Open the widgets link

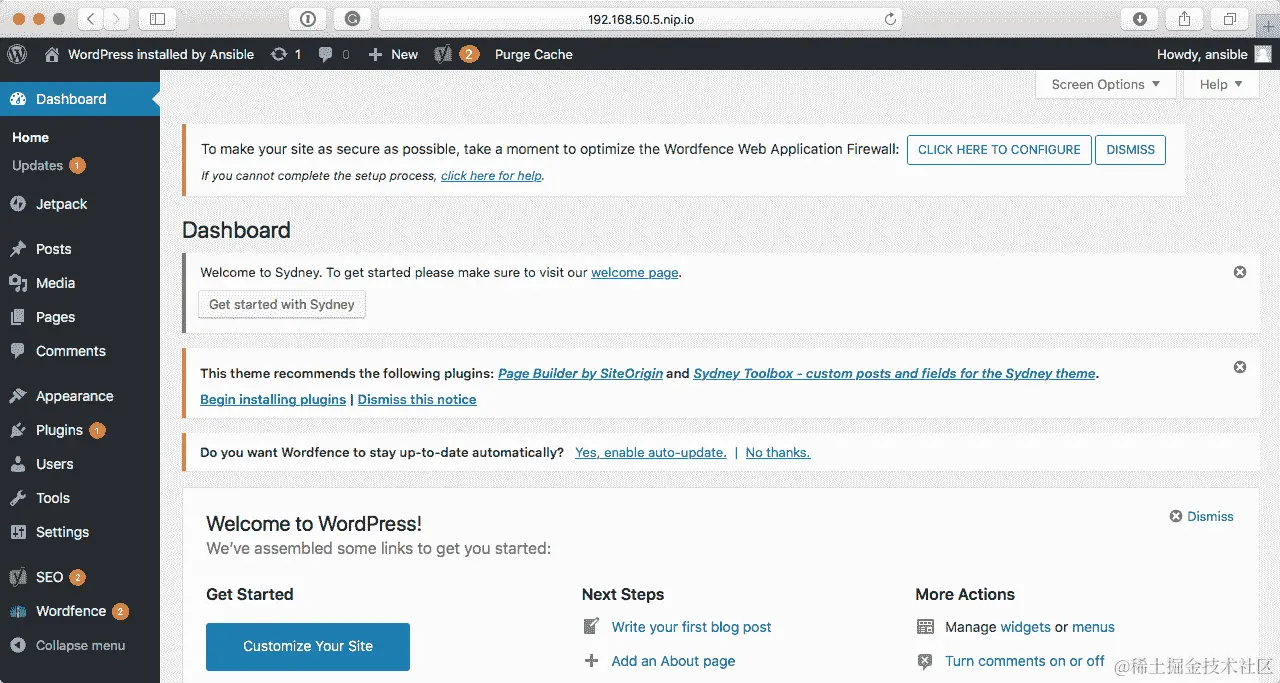click(1025, 627)
